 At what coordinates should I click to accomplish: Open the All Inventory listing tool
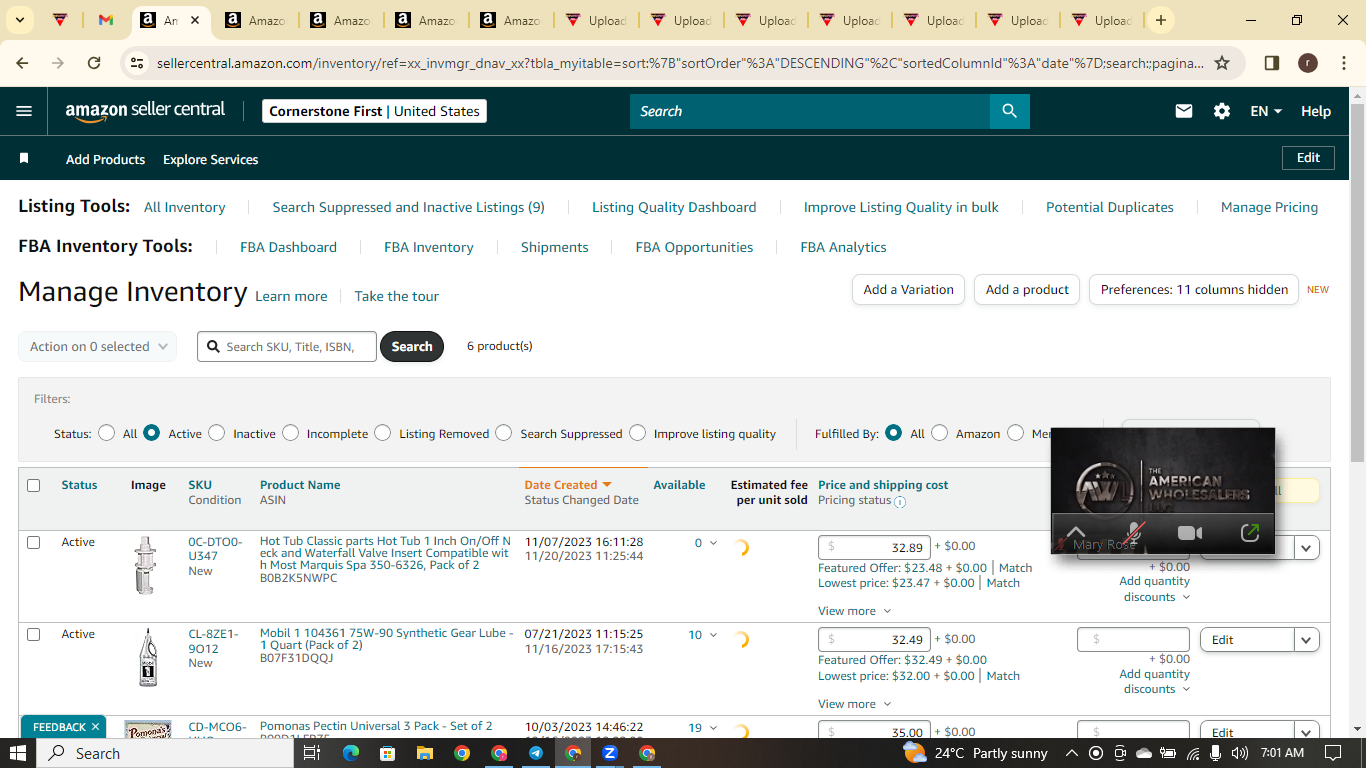click(185, 207)
